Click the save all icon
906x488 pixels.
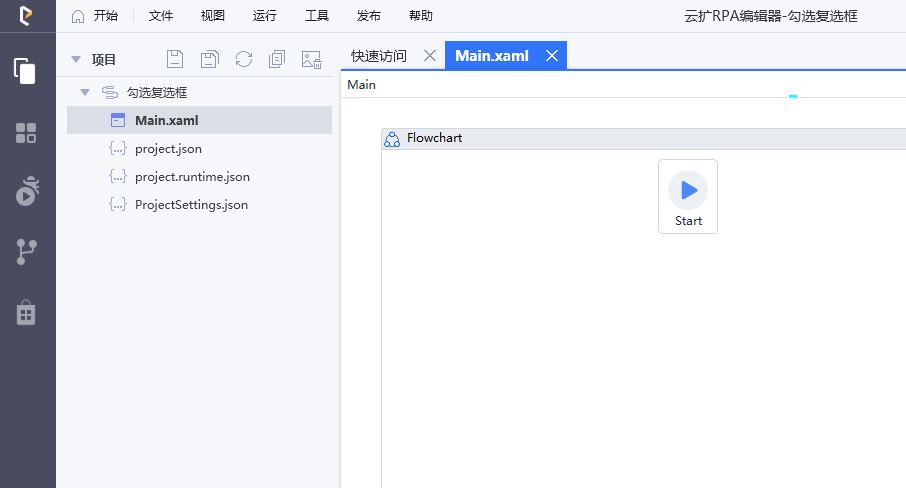point(209,59)
